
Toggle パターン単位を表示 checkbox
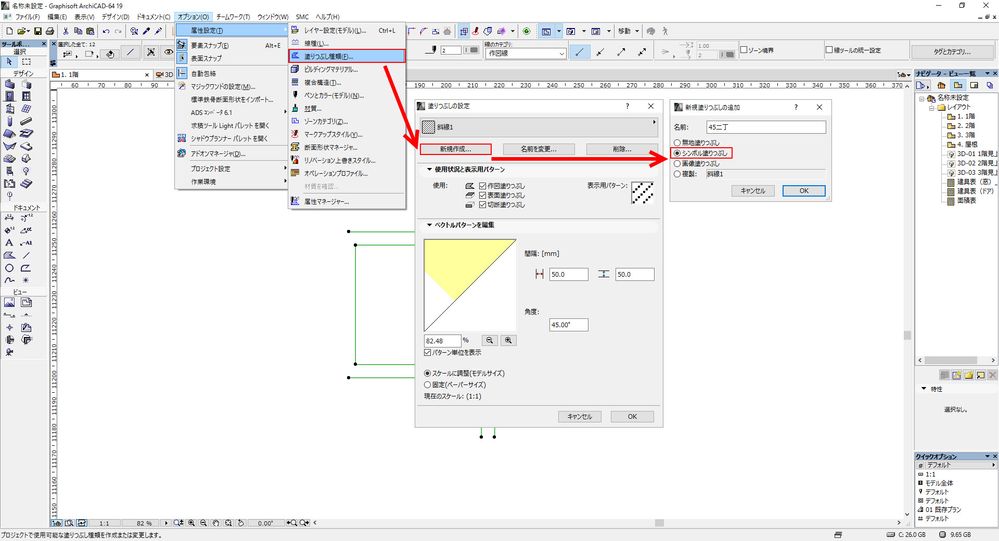tap(428, 352)
